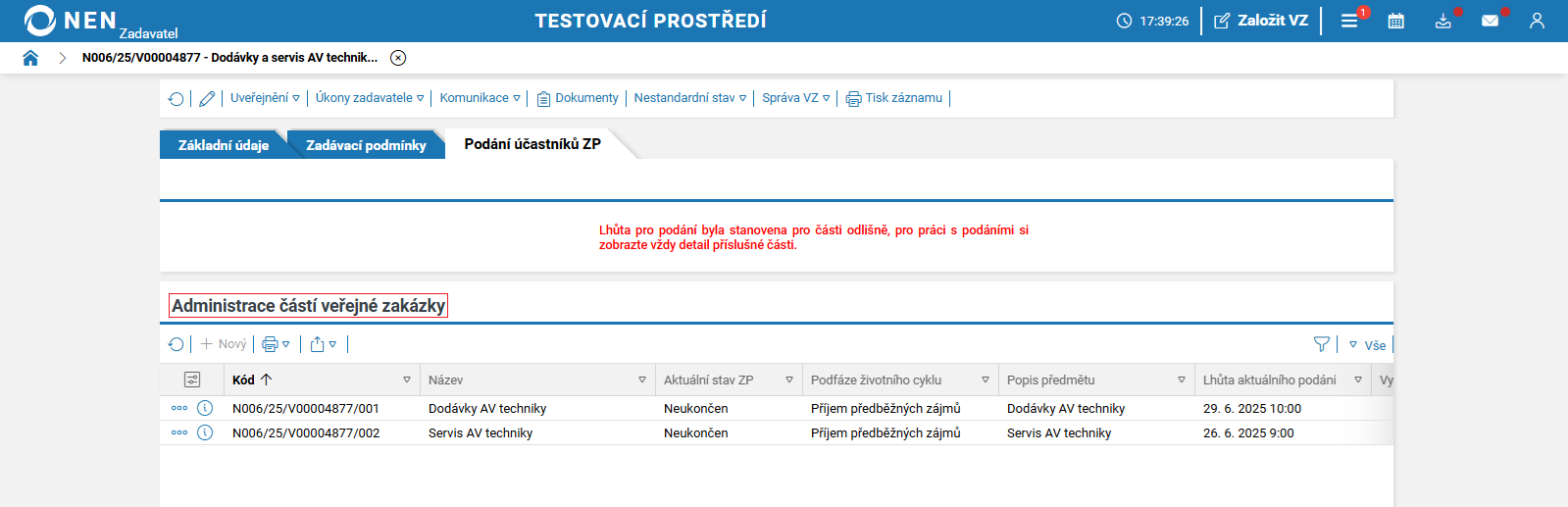Click the Administrace částí veřejné zakázky heading
1568x507 pixels.
(308, 306)
